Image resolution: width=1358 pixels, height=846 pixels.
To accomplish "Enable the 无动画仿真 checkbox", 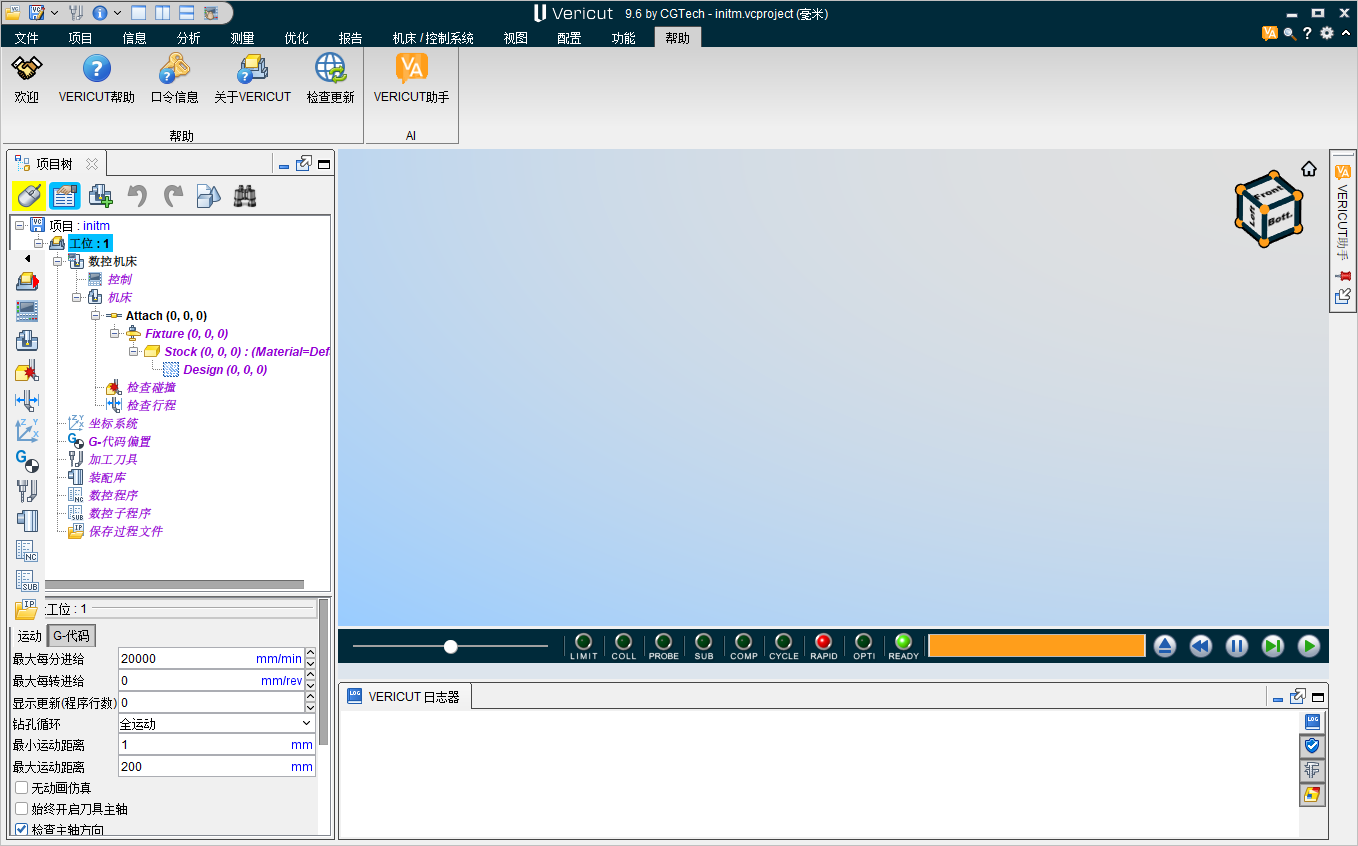I will coord(22,788).
